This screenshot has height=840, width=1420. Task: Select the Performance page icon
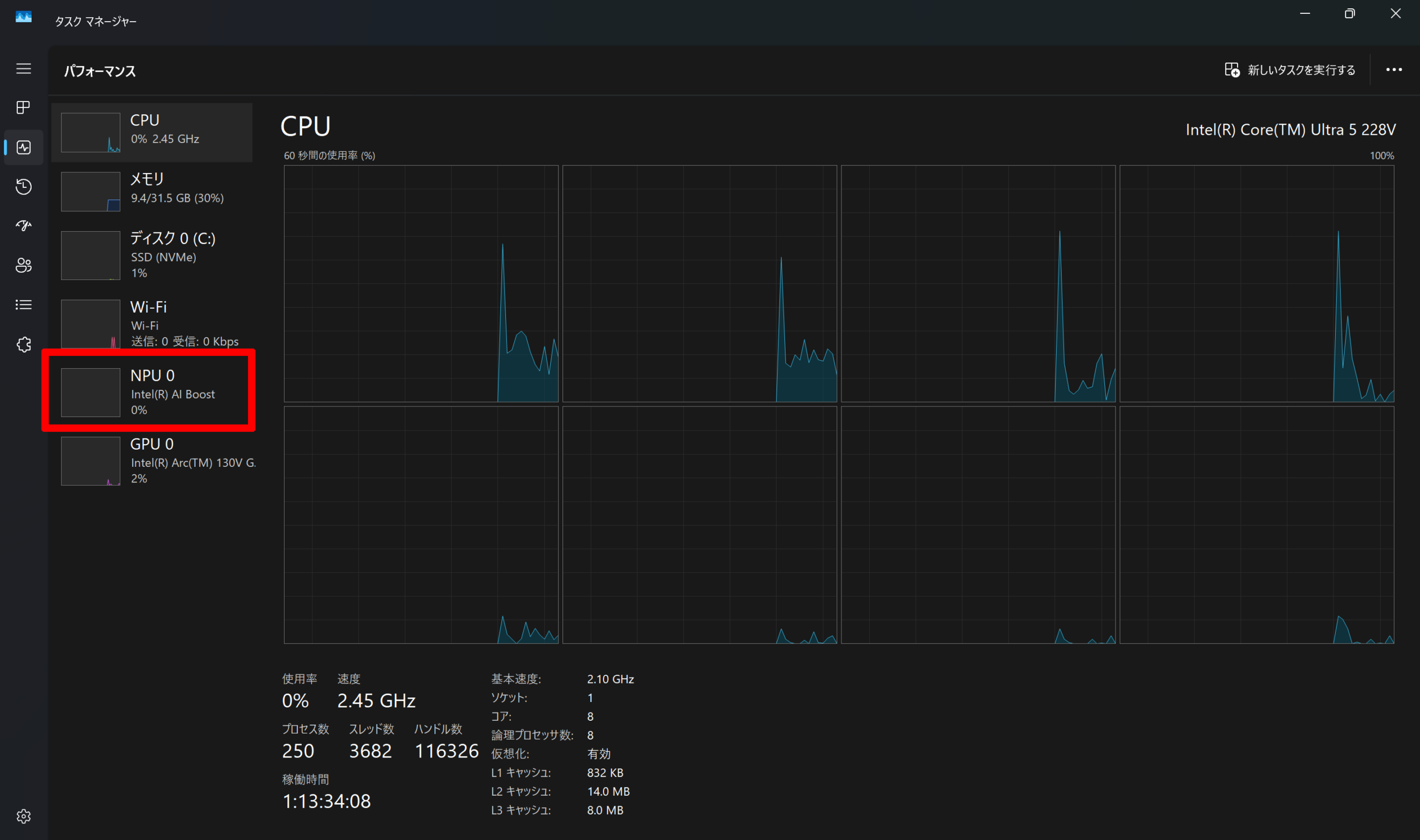click(23, 147)
